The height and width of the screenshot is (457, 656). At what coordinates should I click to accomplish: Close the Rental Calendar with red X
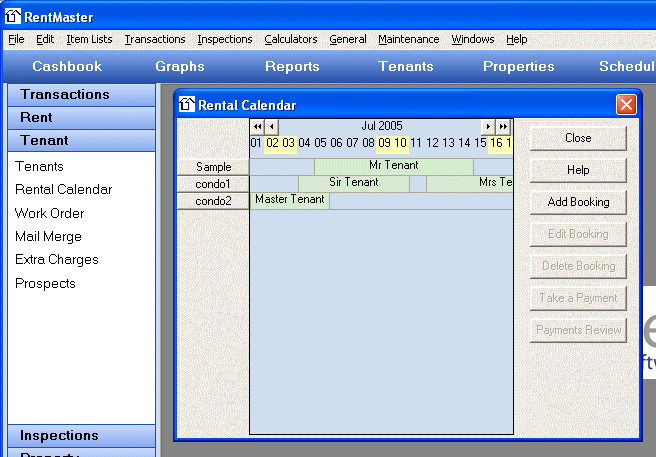pos(626,105)
